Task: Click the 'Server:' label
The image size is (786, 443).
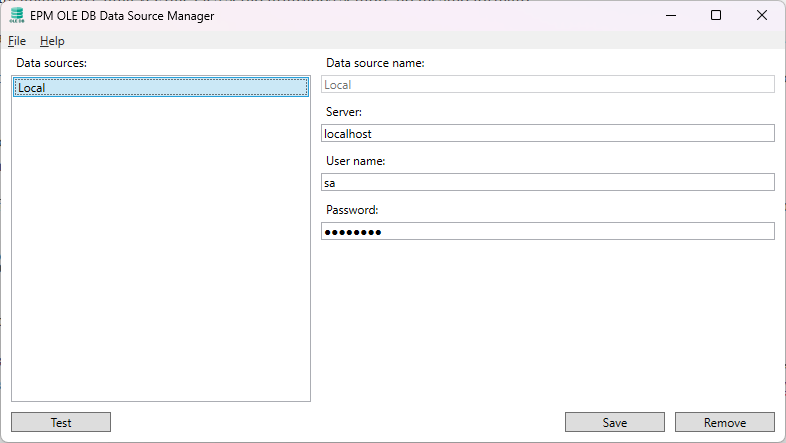Action: point(344,112)
